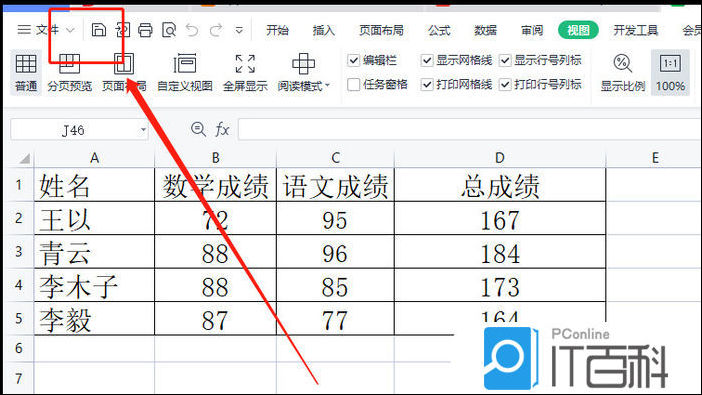Toggle 显示网格线 checkbox

point(427,60)
